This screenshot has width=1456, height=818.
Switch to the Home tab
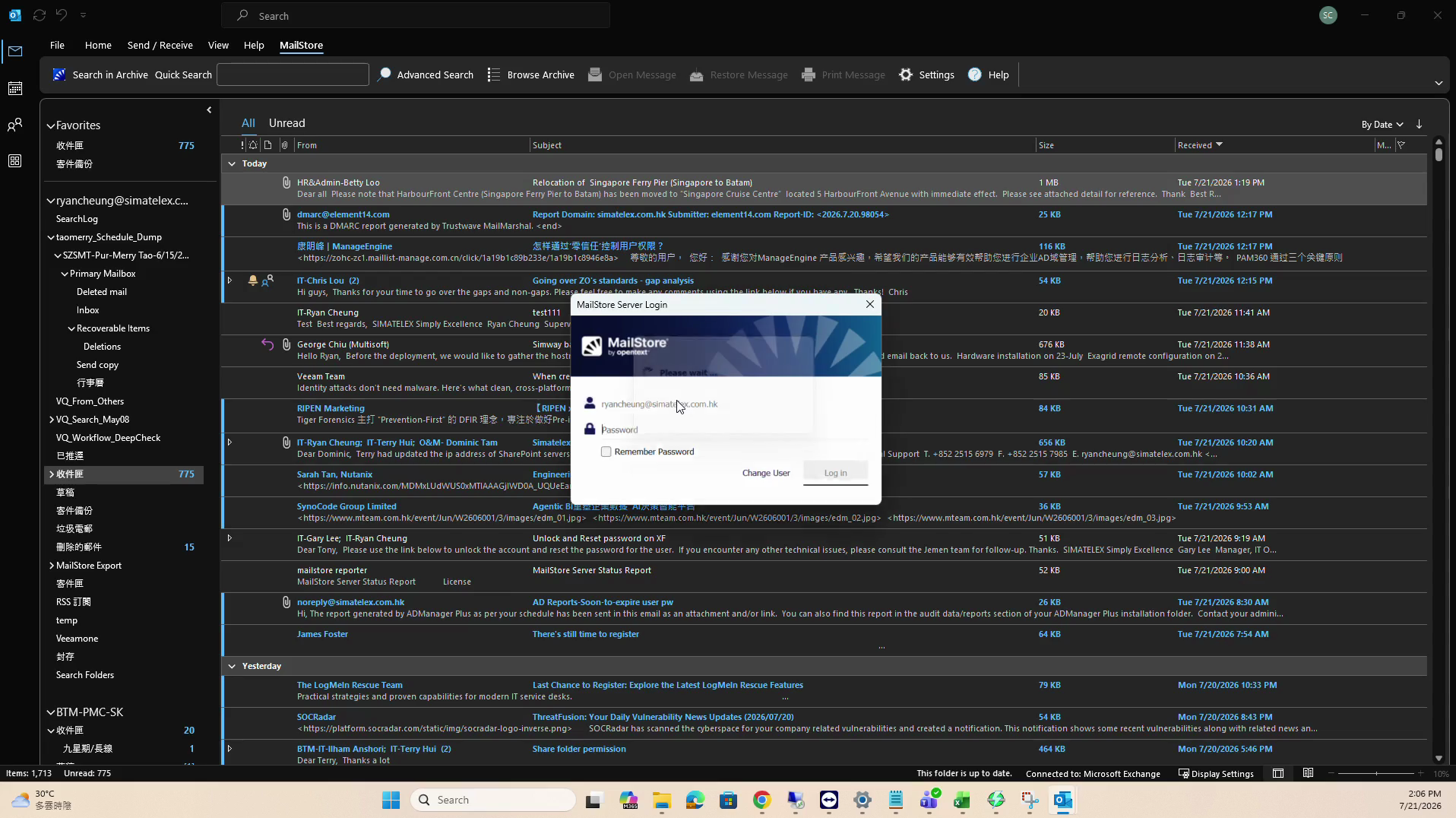98,45
